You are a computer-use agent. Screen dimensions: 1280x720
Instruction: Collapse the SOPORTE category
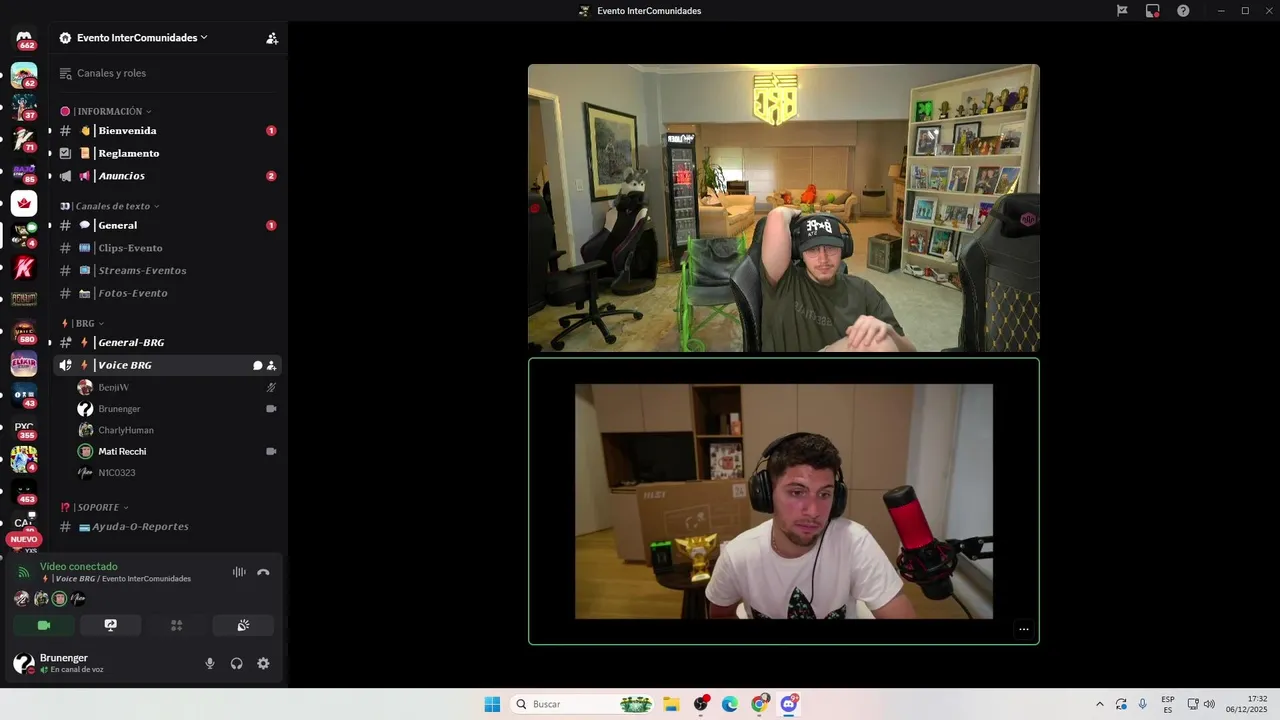(x=95, y=507)
